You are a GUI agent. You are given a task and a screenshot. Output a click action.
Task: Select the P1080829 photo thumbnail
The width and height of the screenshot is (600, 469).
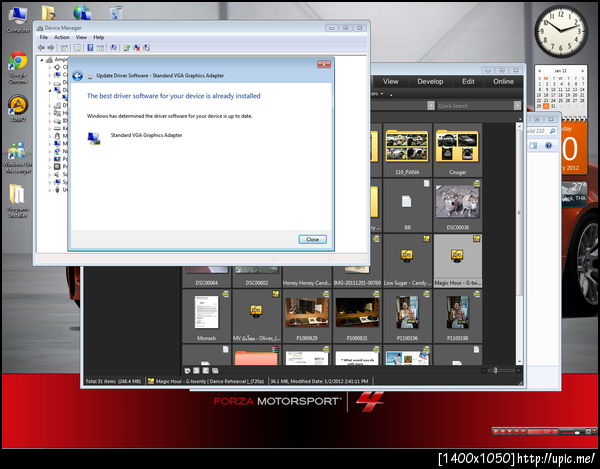[307, 316]
